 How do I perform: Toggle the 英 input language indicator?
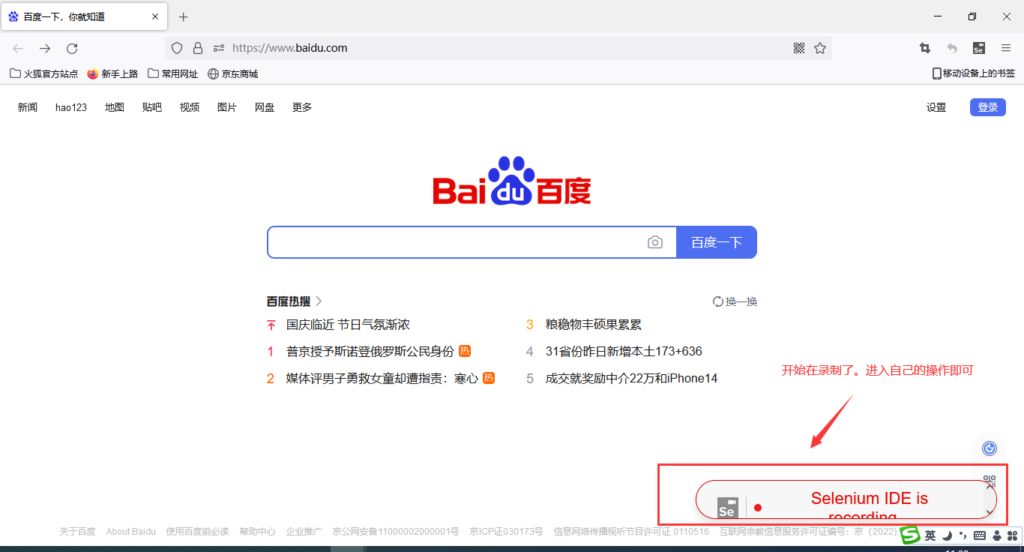(930, 536)
